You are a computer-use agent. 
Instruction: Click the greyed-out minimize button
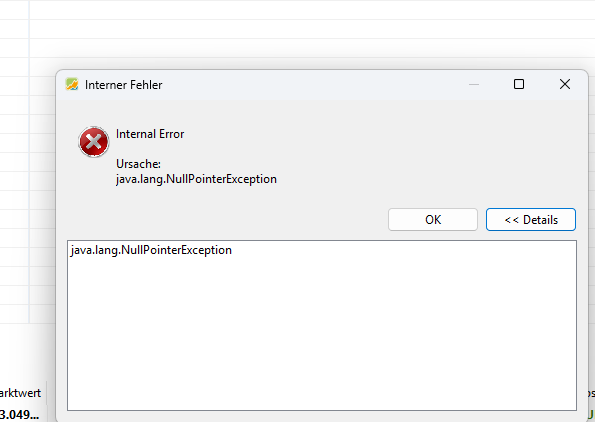474,84
